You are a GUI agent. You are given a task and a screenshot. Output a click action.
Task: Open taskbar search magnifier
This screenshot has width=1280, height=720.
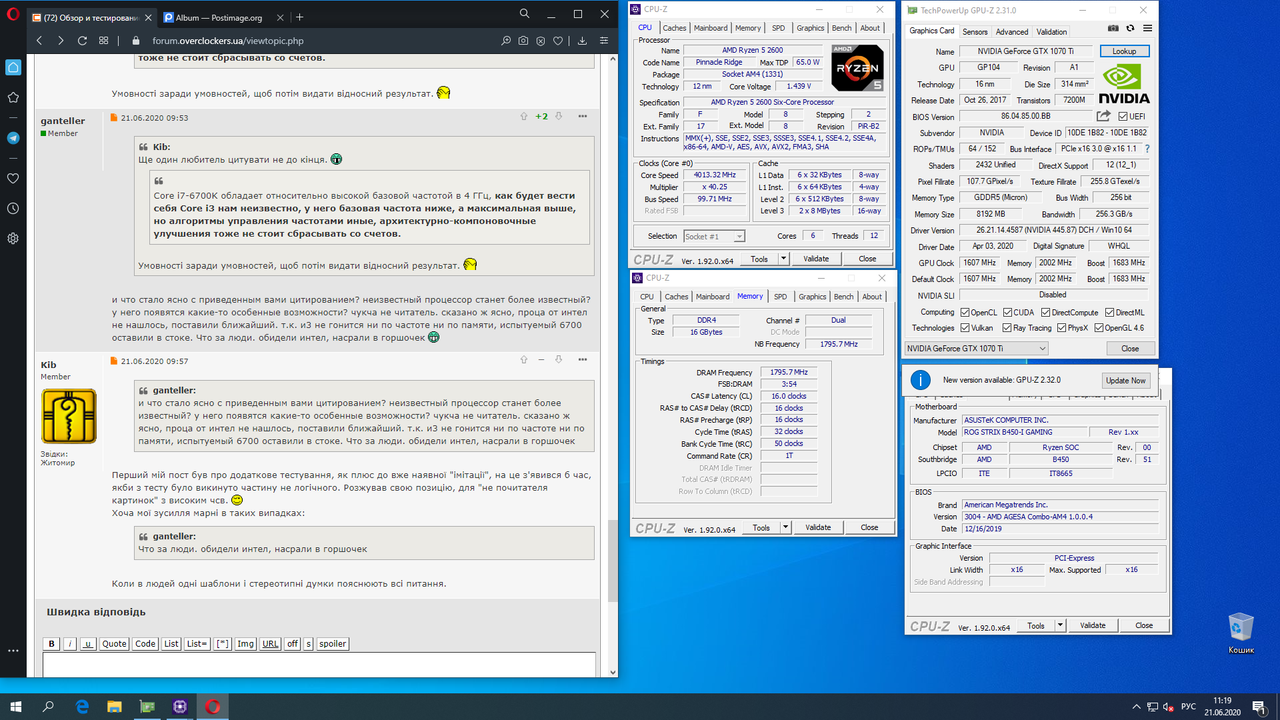(x=48, y=706)
